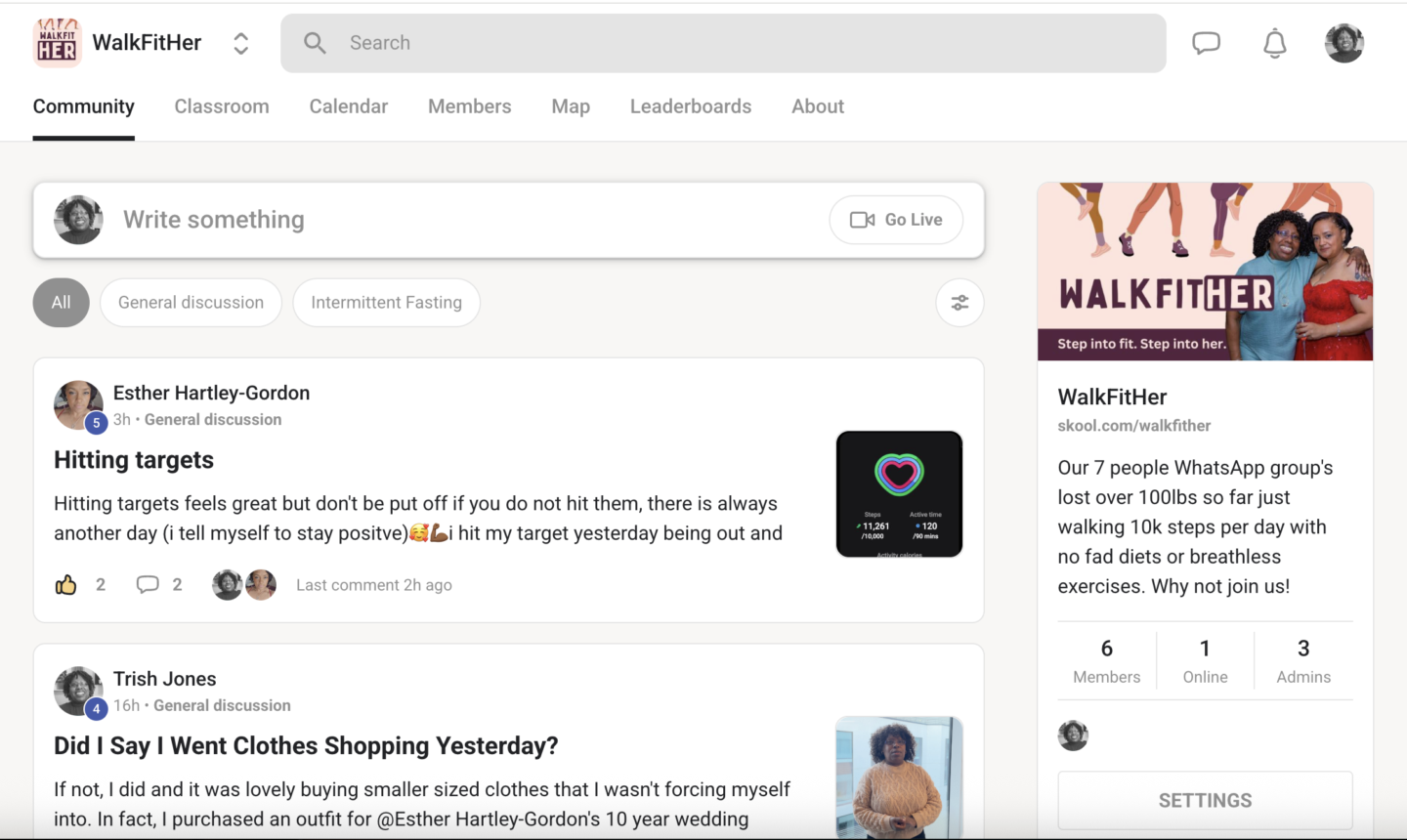
Task: Click General discussion category on Trish's post
Action: (x=222, y=706)
